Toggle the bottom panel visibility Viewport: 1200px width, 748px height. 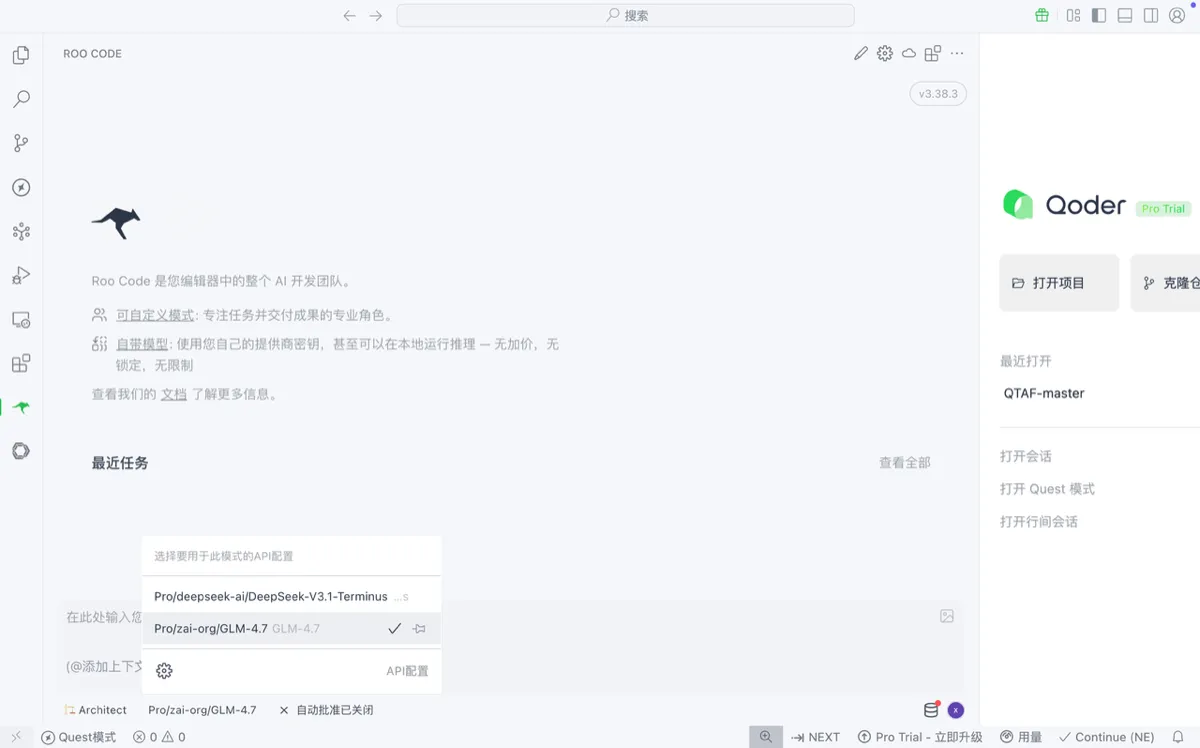point(1125,15)
